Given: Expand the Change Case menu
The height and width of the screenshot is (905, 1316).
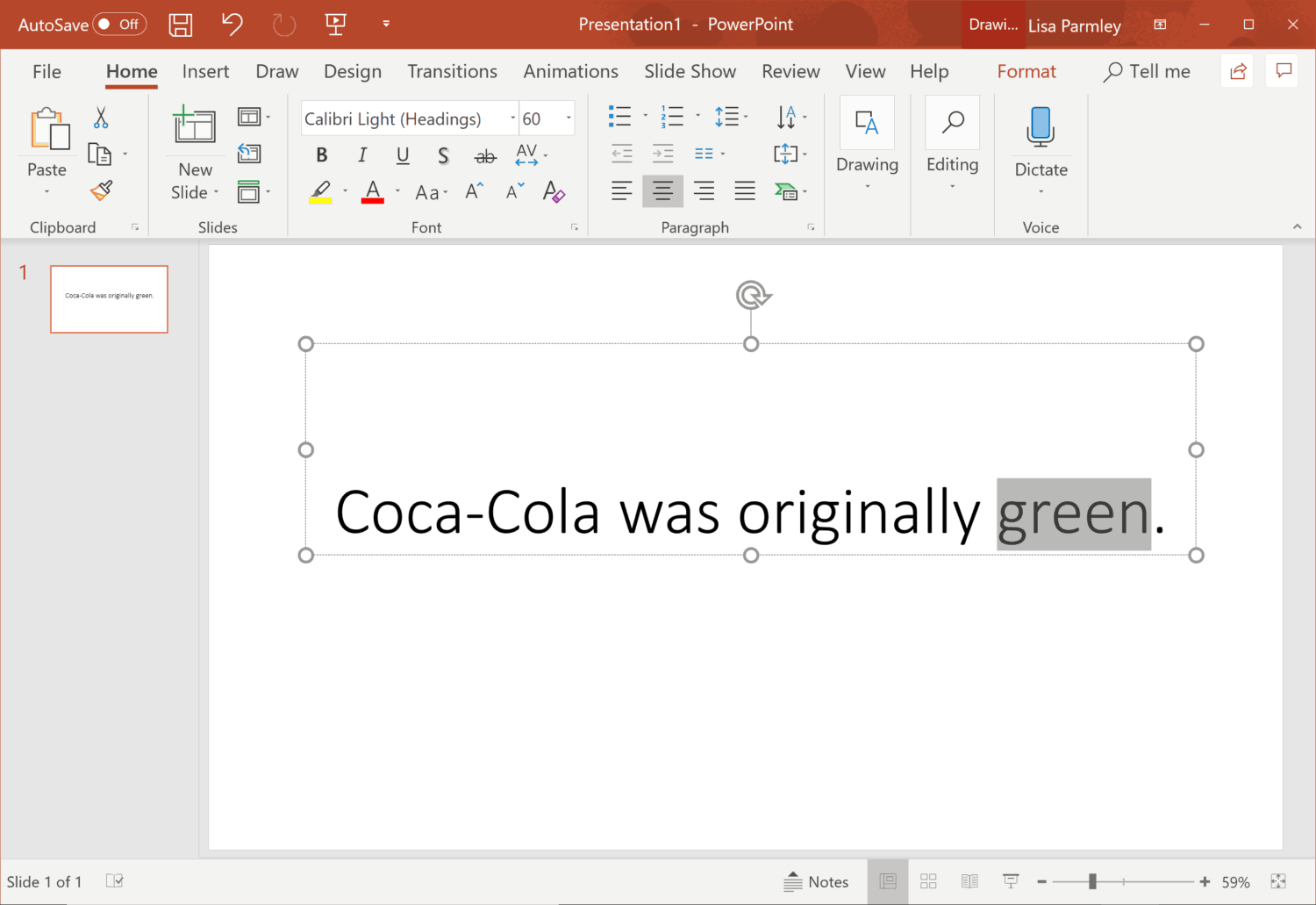Looking at the screenshot, I should tap(431, 192).
